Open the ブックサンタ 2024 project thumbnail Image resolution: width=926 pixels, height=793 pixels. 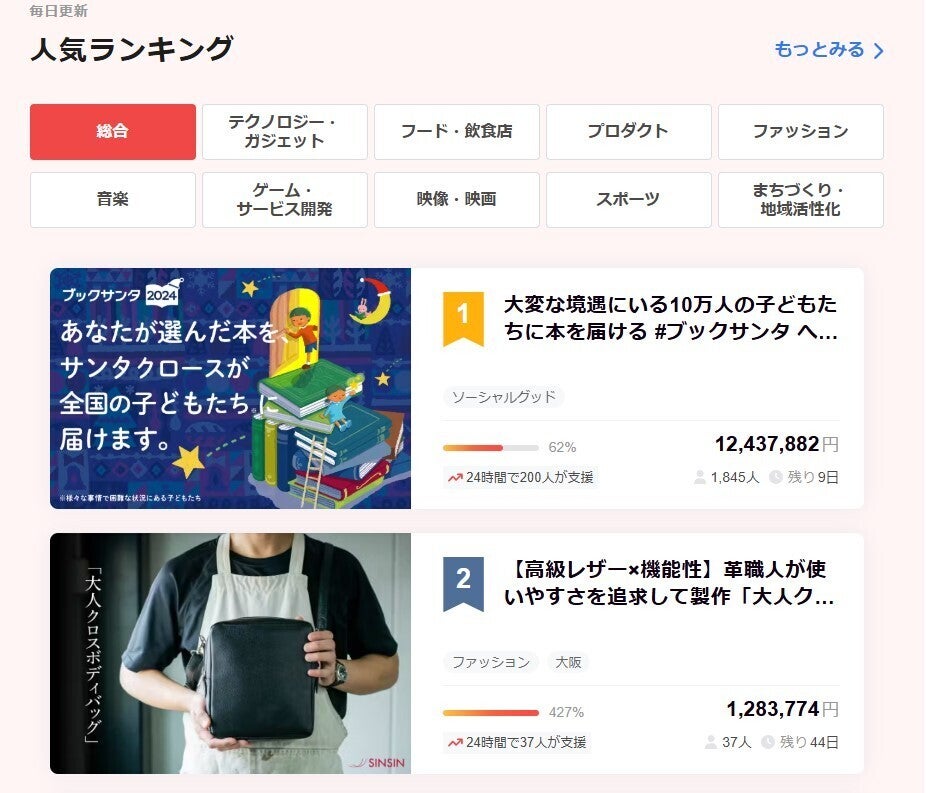(230, 389)
